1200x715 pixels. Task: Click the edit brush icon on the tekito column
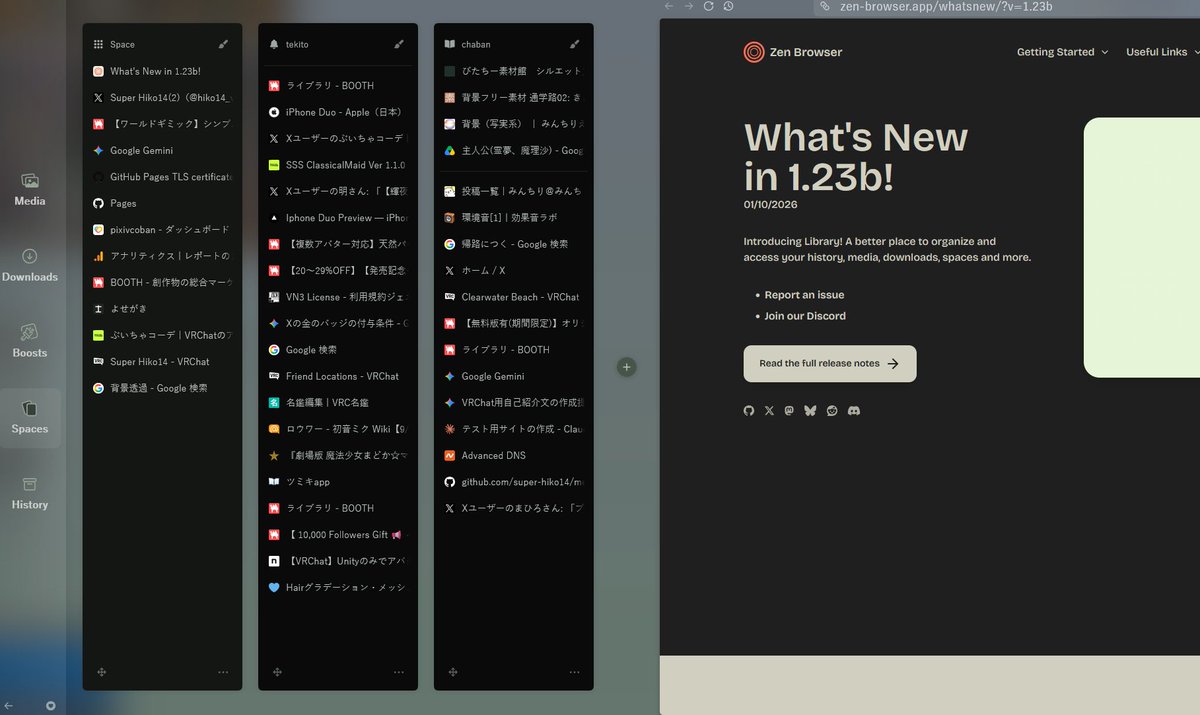click(399, 44)
